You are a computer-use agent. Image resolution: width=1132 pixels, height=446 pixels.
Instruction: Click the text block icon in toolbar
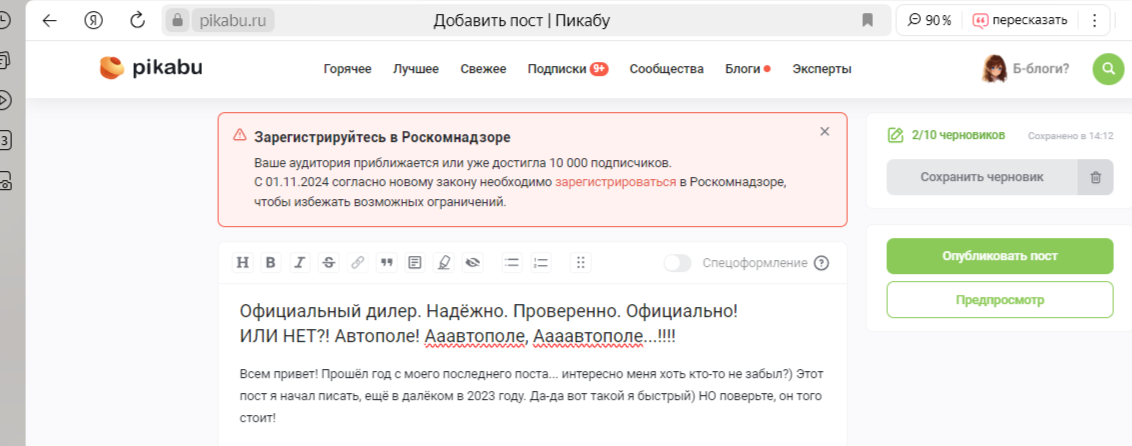coord(414,263)
